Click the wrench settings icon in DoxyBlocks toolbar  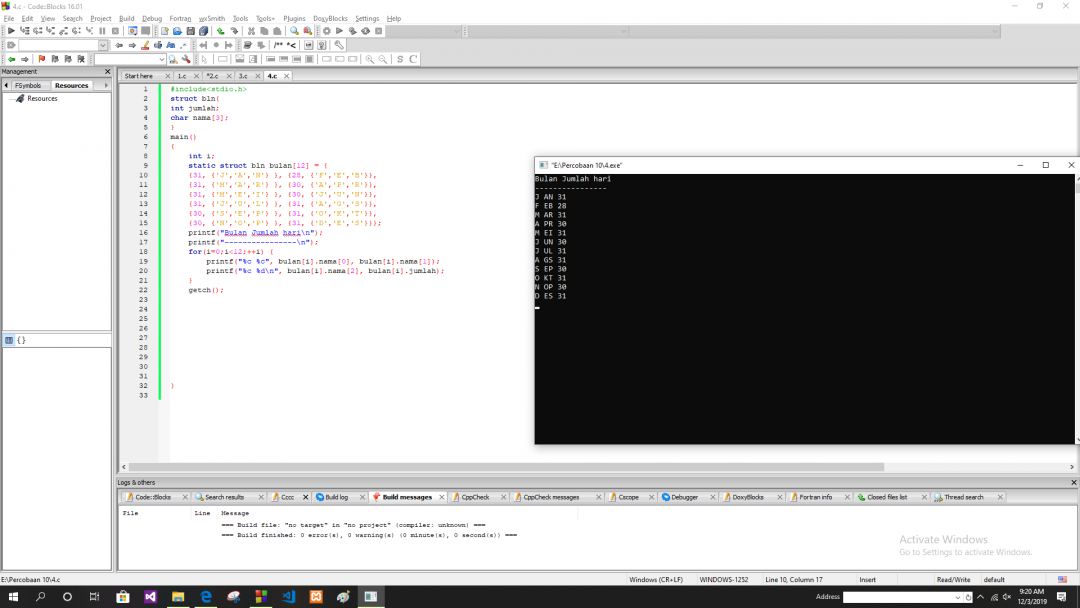point(339,45)
